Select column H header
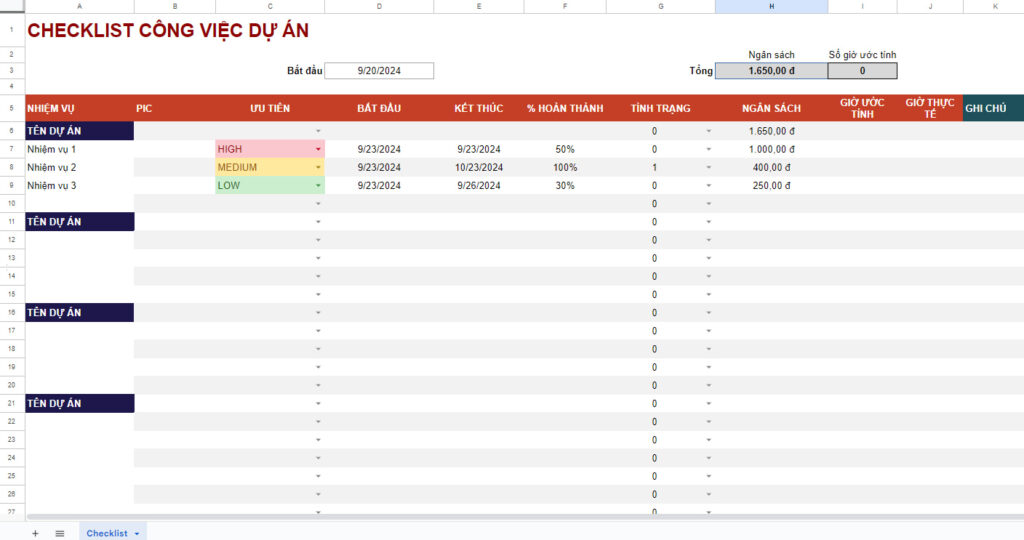 coord(771,6)
